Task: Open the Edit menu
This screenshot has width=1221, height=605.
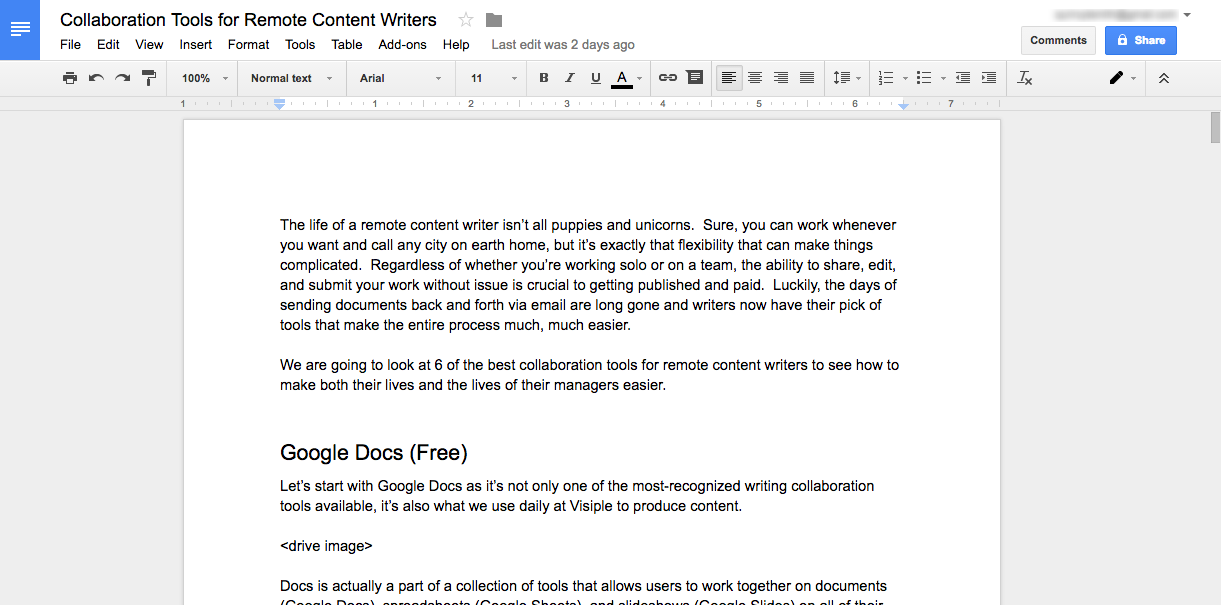Action: pos(108,44)
